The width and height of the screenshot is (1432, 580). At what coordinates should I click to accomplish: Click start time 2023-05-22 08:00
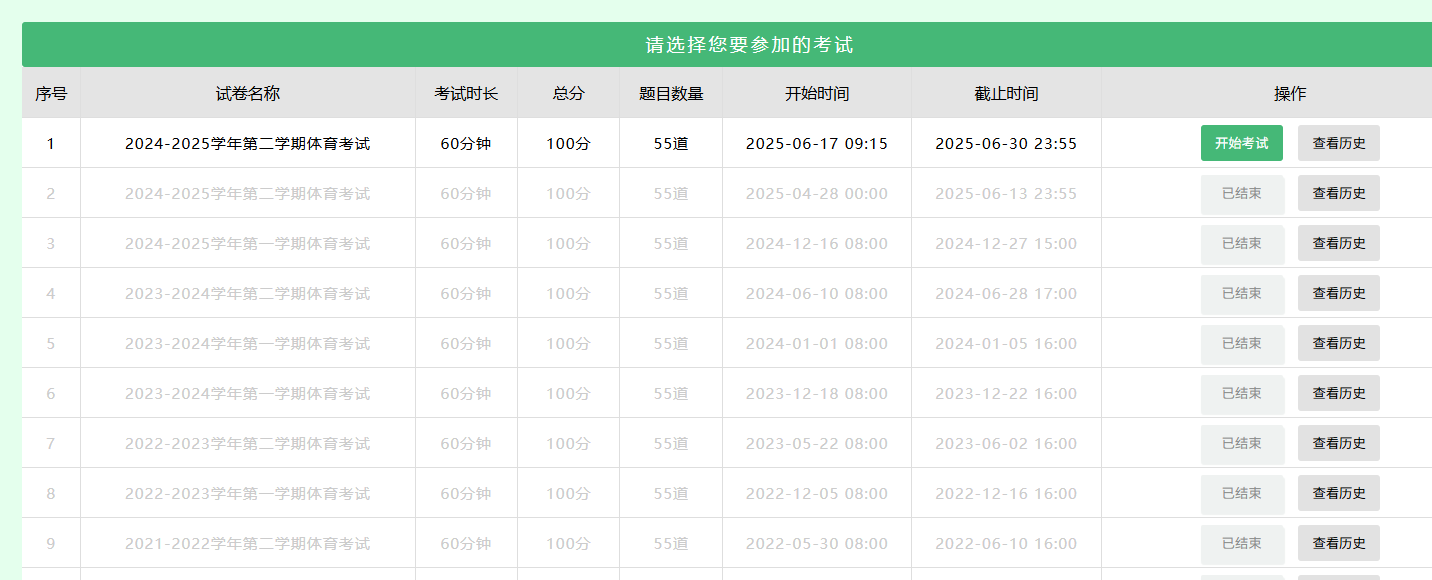click(817, 444)
